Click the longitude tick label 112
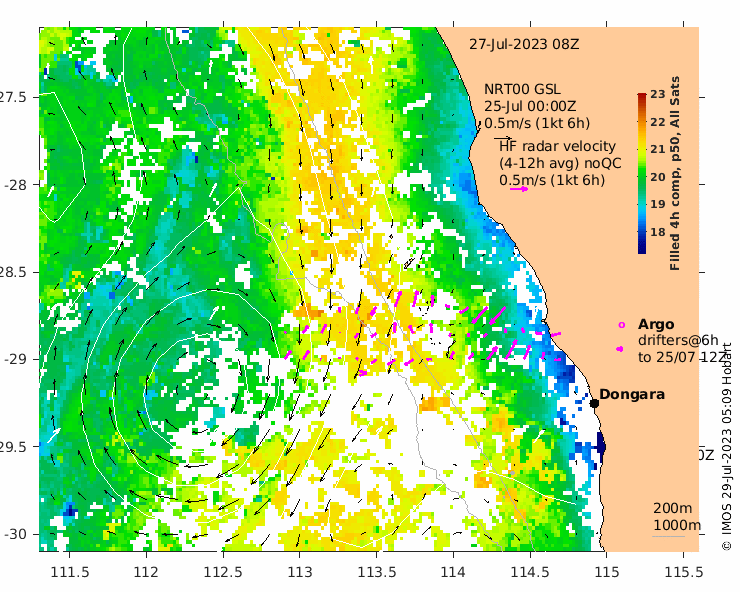740x592 pixels. click(146, 572)
